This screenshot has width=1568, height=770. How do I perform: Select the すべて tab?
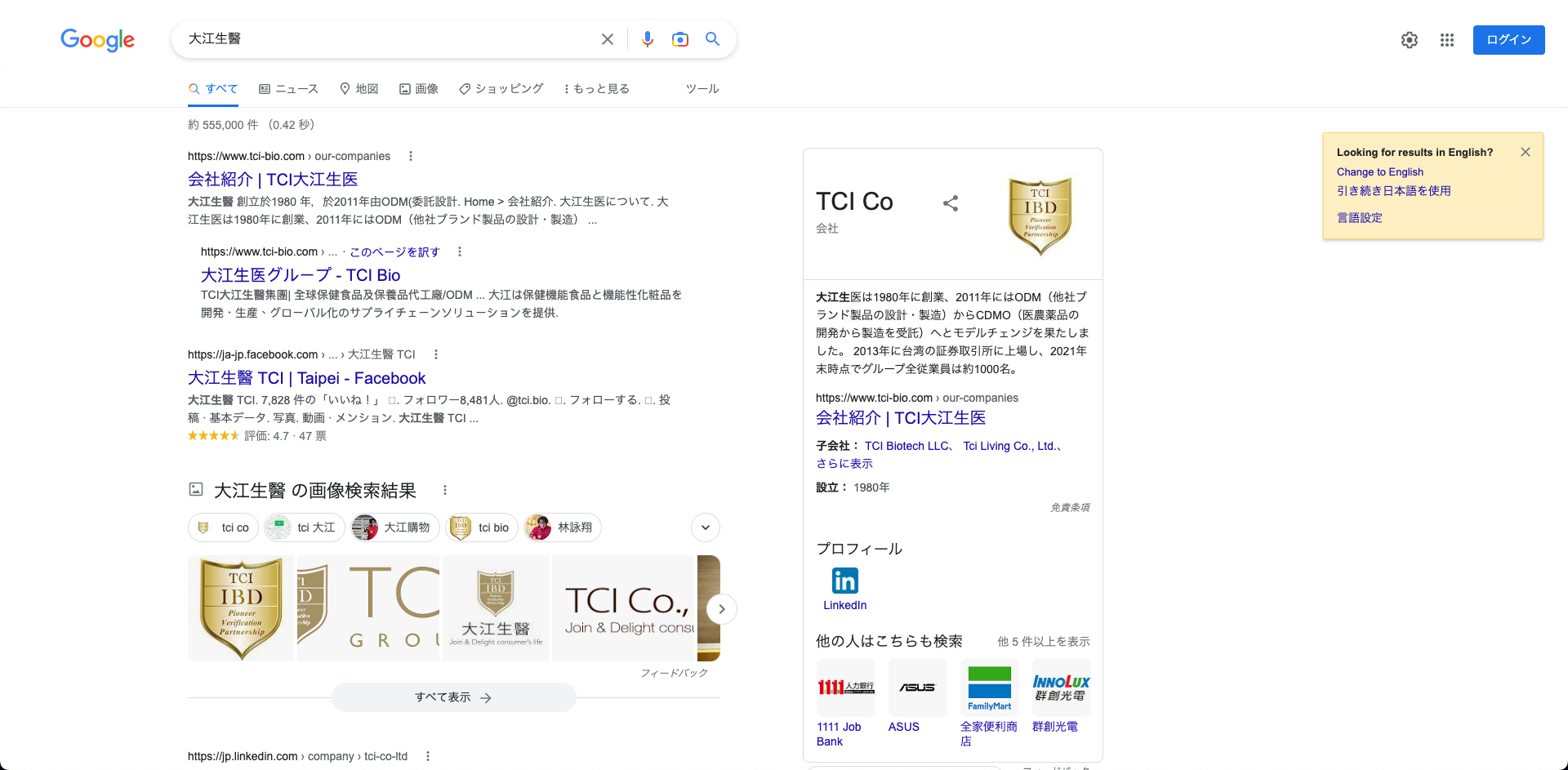click(x=213, y=89)
